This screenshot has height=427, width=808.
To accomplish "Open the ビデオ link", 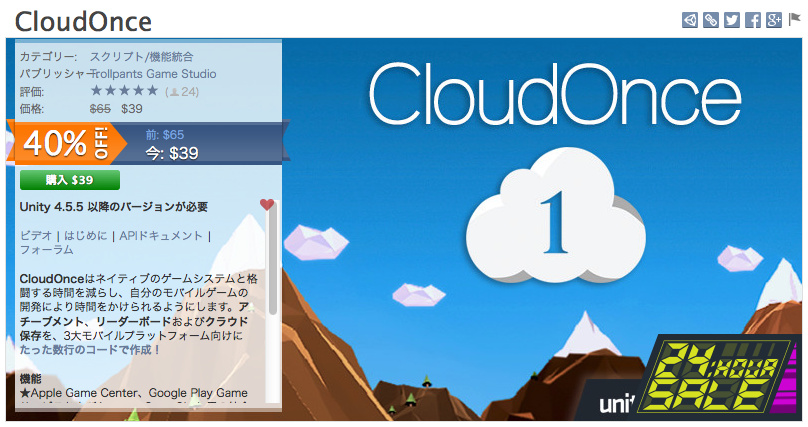I will 36,235.
